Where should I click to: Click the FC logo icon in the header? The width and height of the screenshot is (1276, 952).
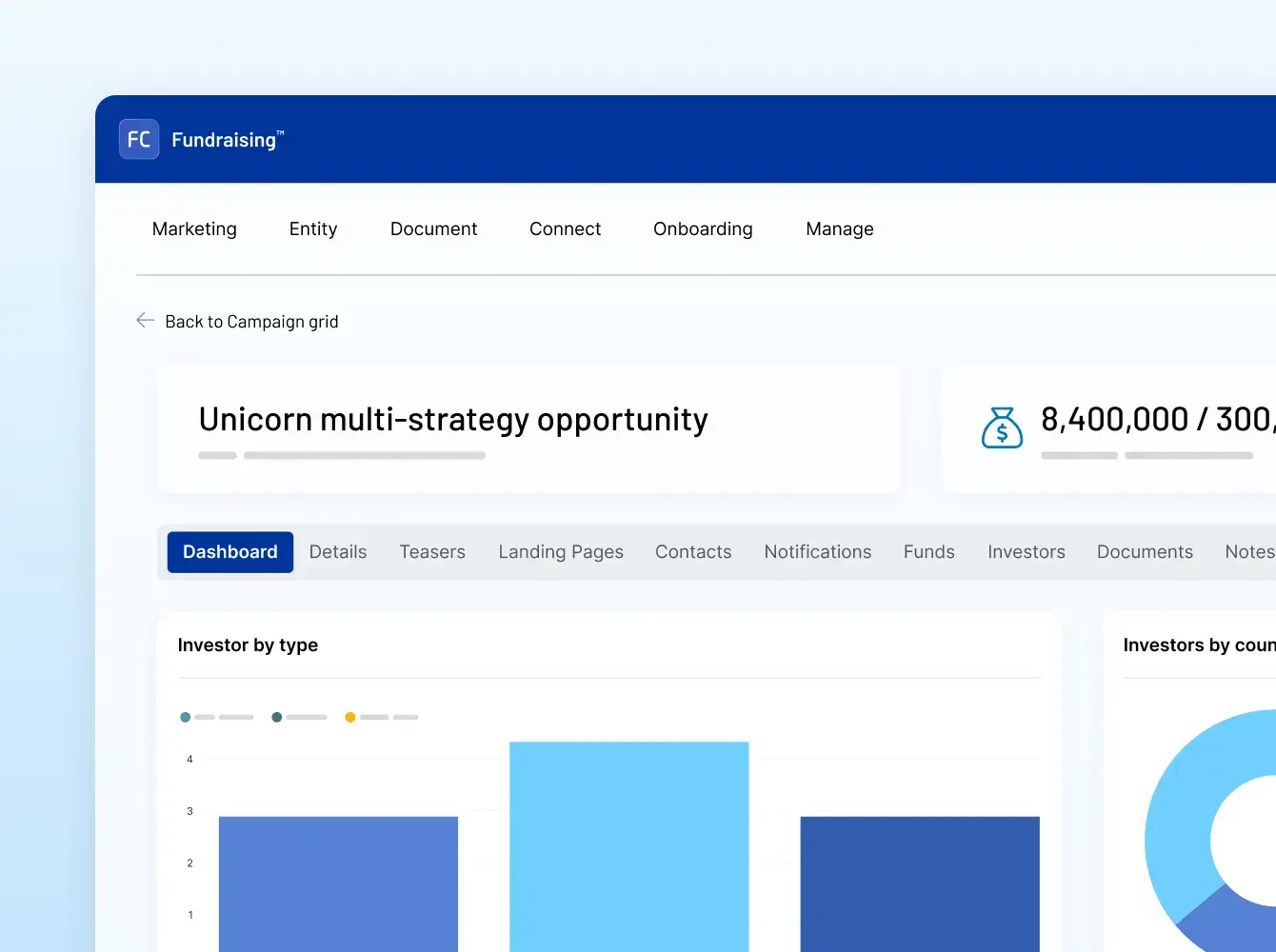tap(139, 139)
